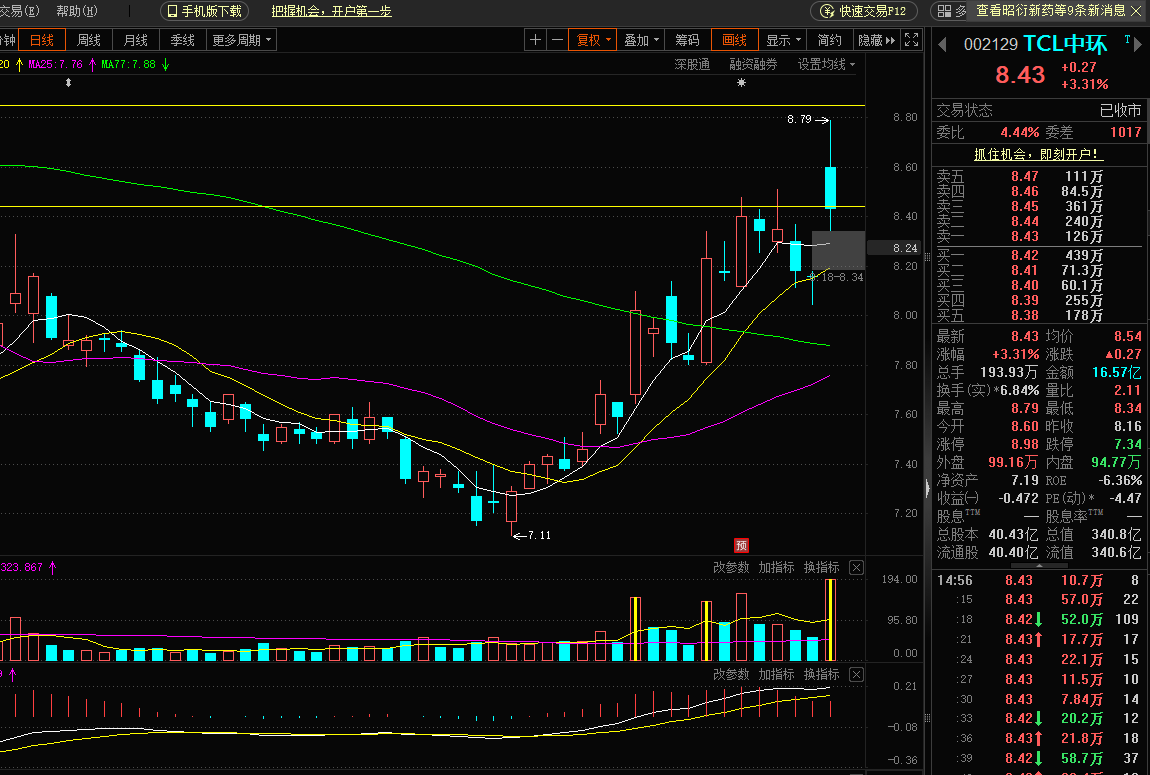The width and height of the screenshot is (1150, 775).
Task: Click 改参数 on volume panel
Action: click(731, 568)
